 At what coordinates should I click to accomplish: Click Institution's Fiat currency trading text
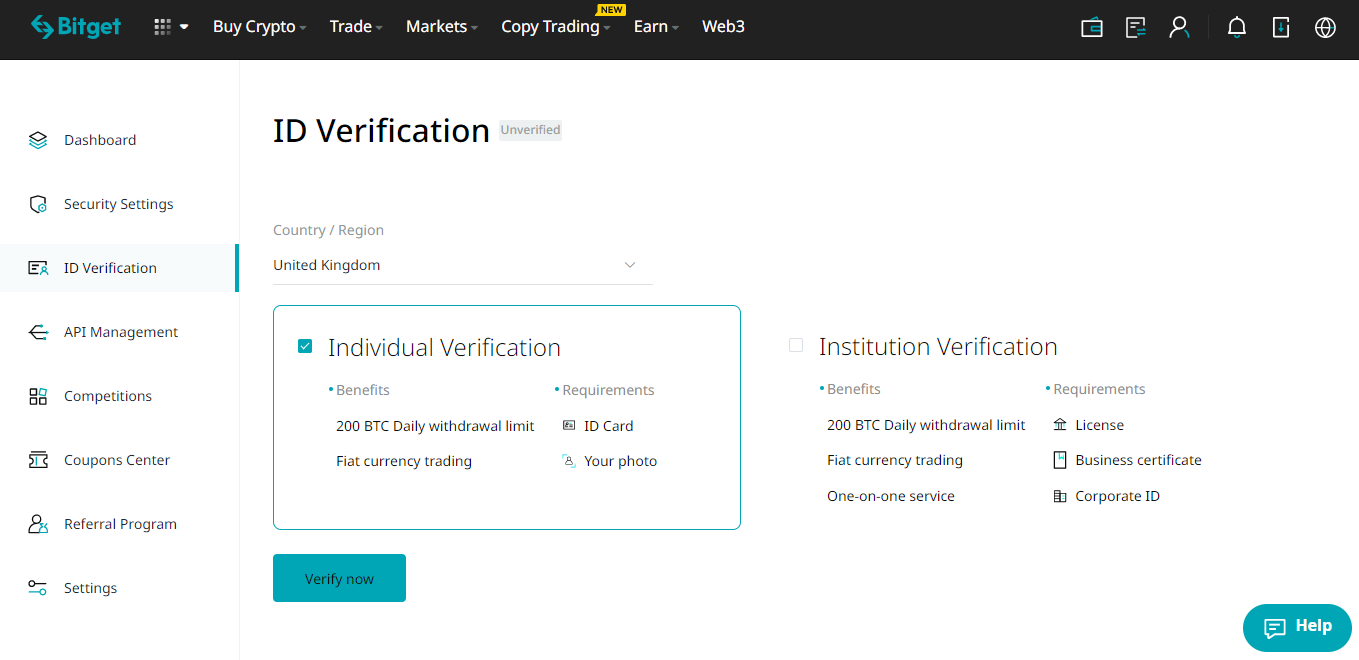pos(895,460)
